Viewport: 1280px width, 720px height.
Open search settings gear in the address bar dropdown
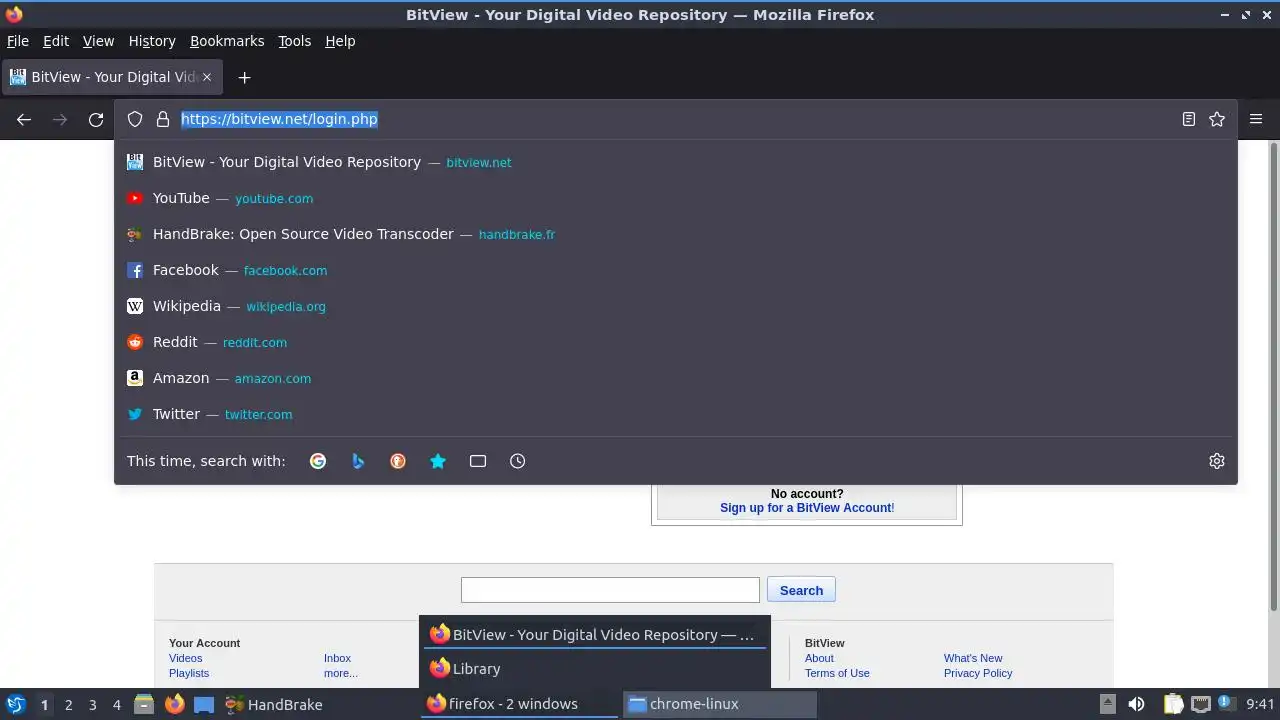(1217, 461)
